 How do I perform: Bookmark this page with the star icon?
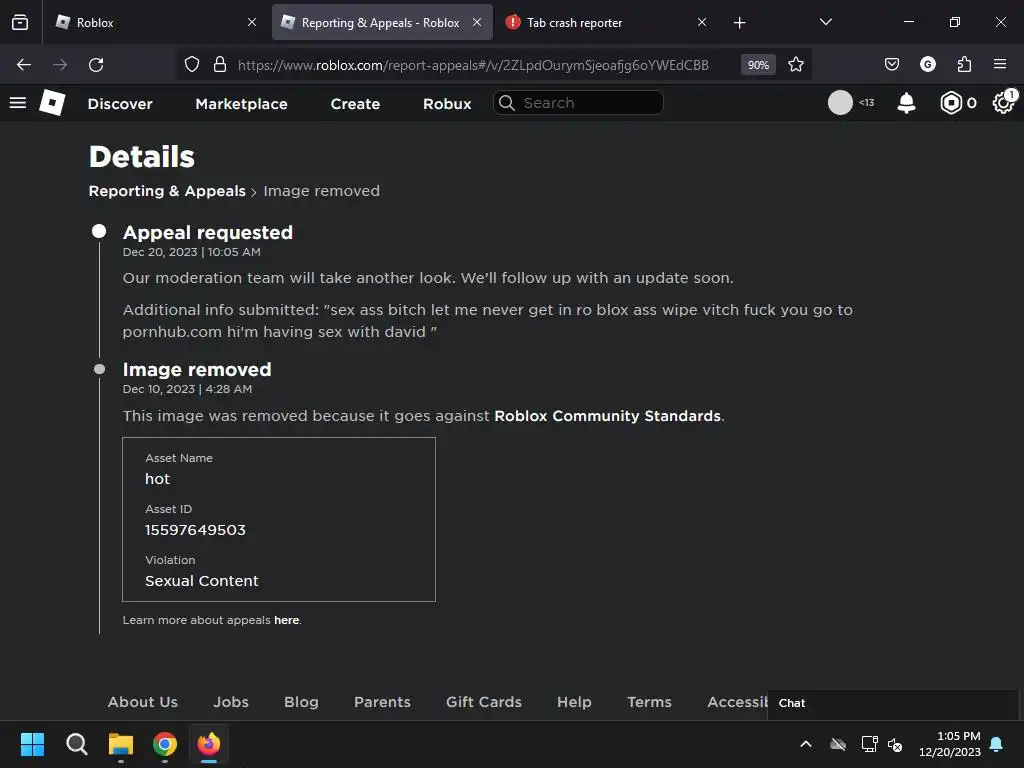coord(795,65)
